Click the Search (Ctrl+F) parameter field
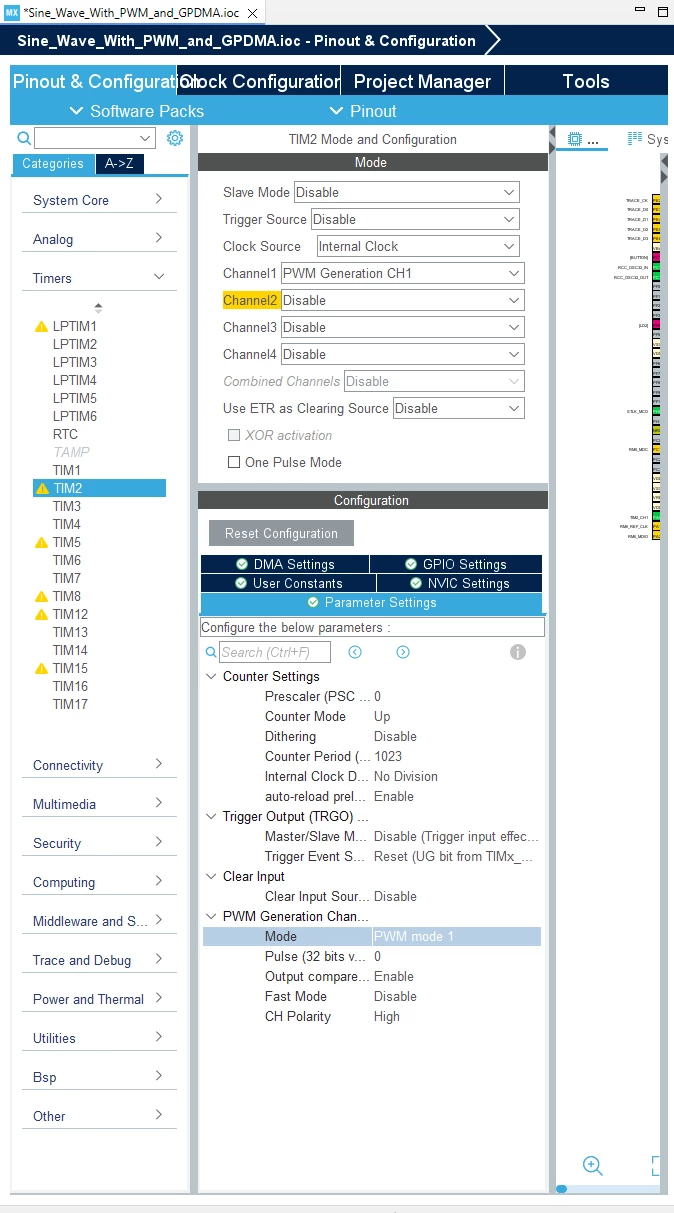 275,652
